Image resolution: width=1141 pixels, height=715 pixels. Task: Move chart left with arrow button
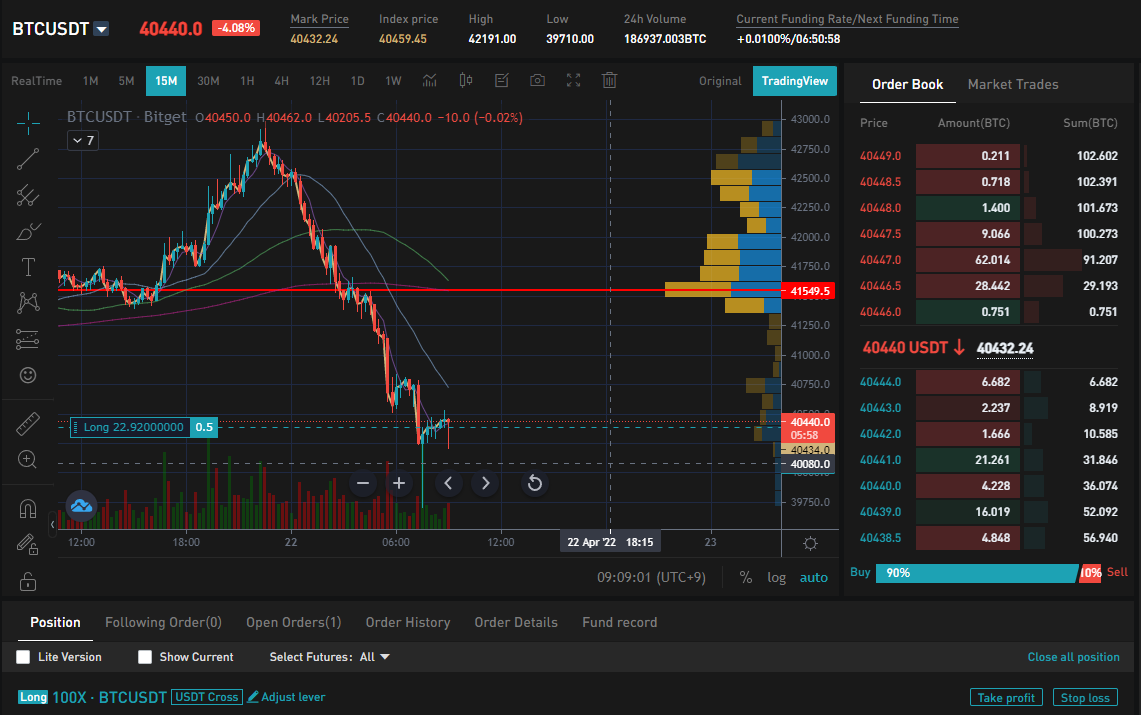tap(448, 483)
